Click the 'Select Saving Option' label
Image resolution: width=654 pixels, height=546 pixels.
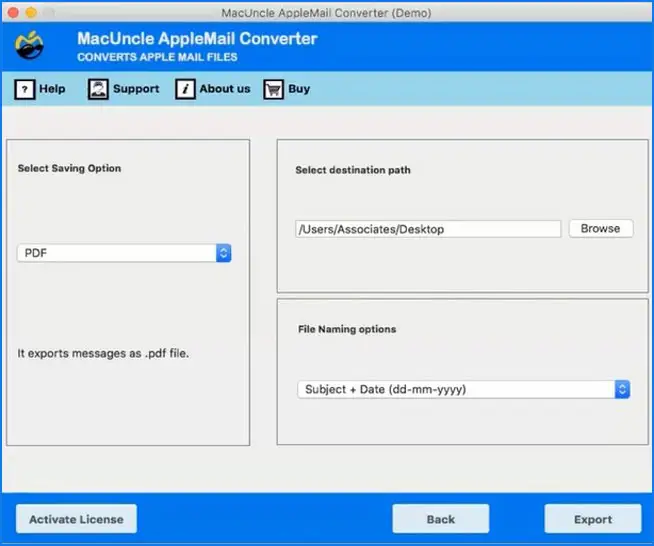point(69,168)
